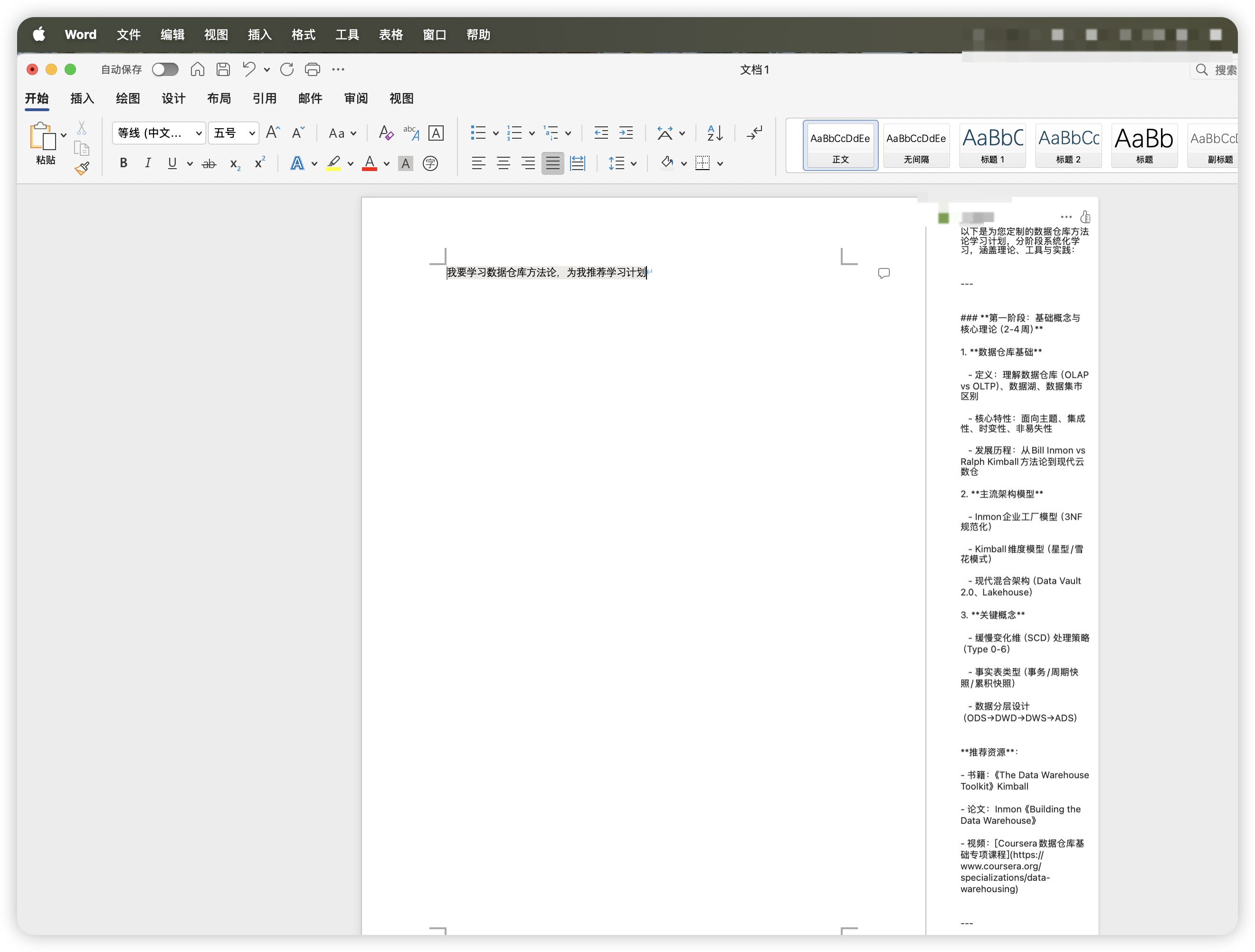
Task: Click the Sort A-Z icon
Action: point(714,133)
